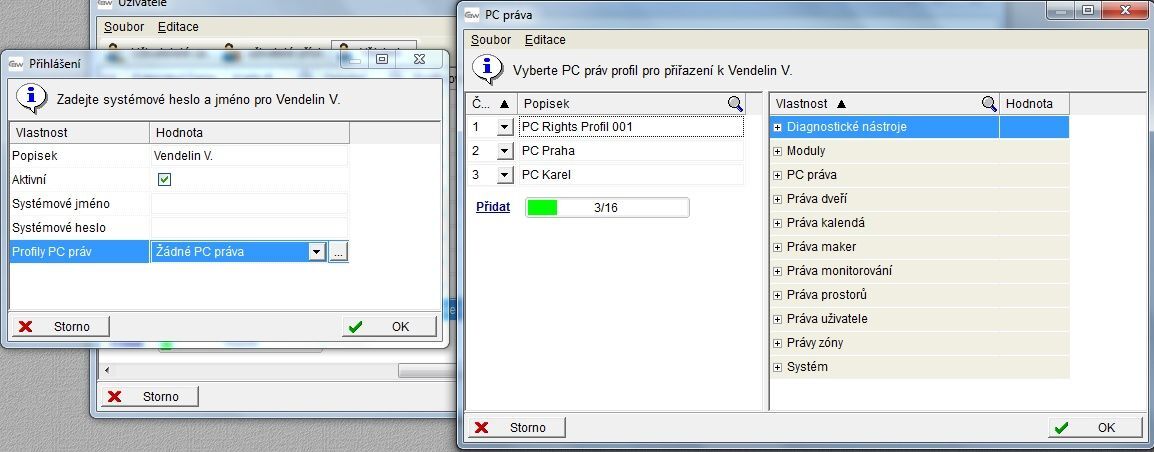Click sort arrow beside Vlastnost header in PC práva
The width and height of the screenshot is (1154, 452).
click(x=841, y=103)
